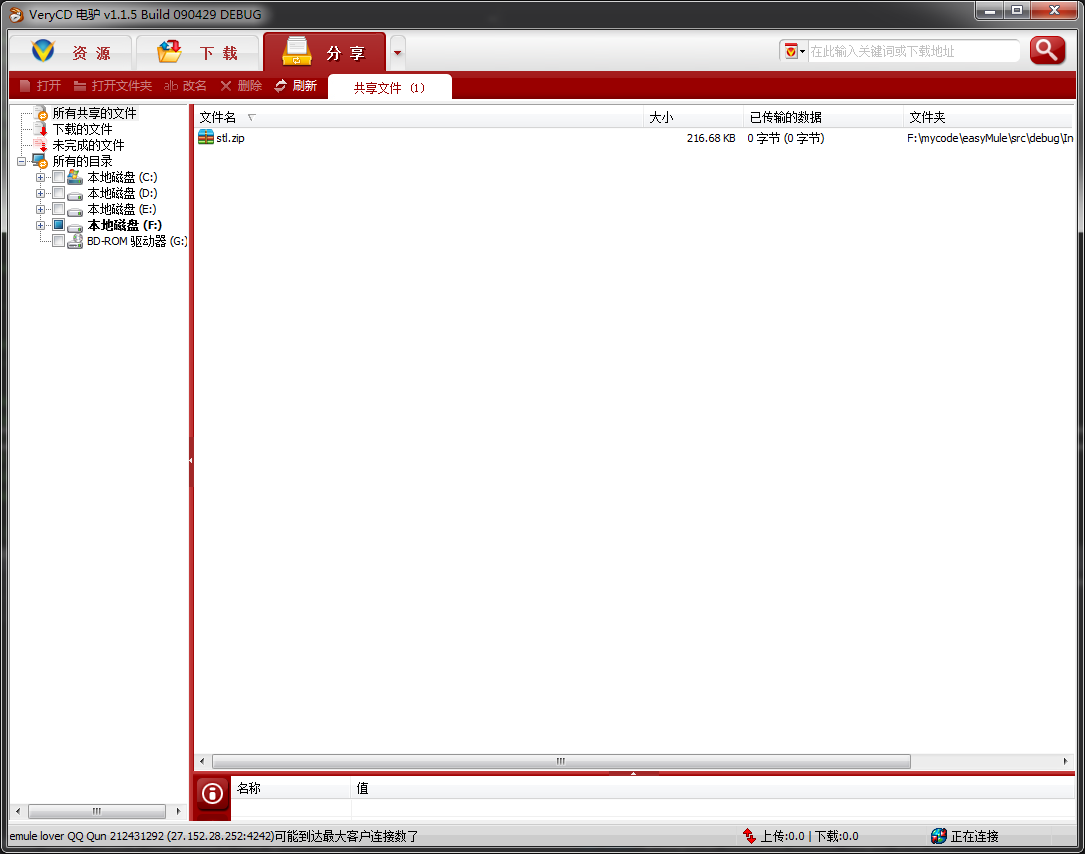Image resolution: width=1085 pixels, height=854 pixels.
Task: Click the 未完成的文件 incomplete files icon
Action: 41,145
